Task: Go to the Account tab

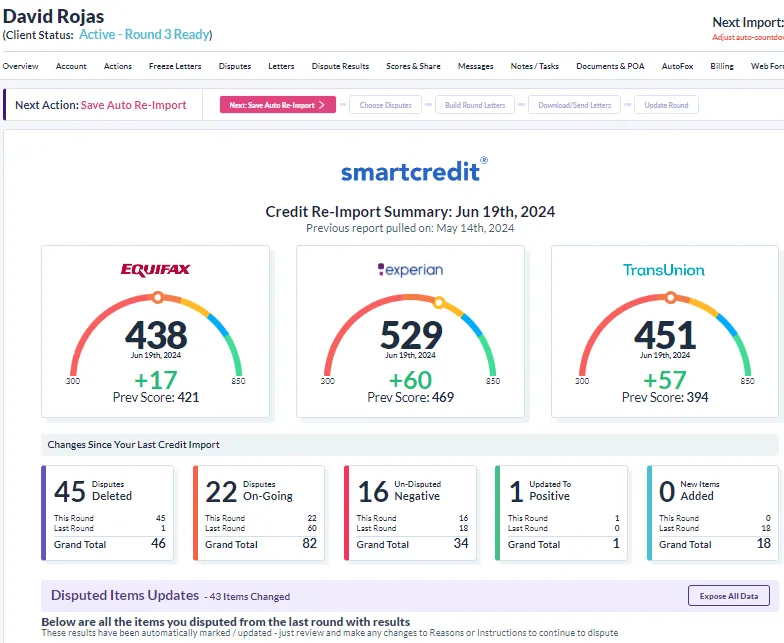Action: coord(71,66)
